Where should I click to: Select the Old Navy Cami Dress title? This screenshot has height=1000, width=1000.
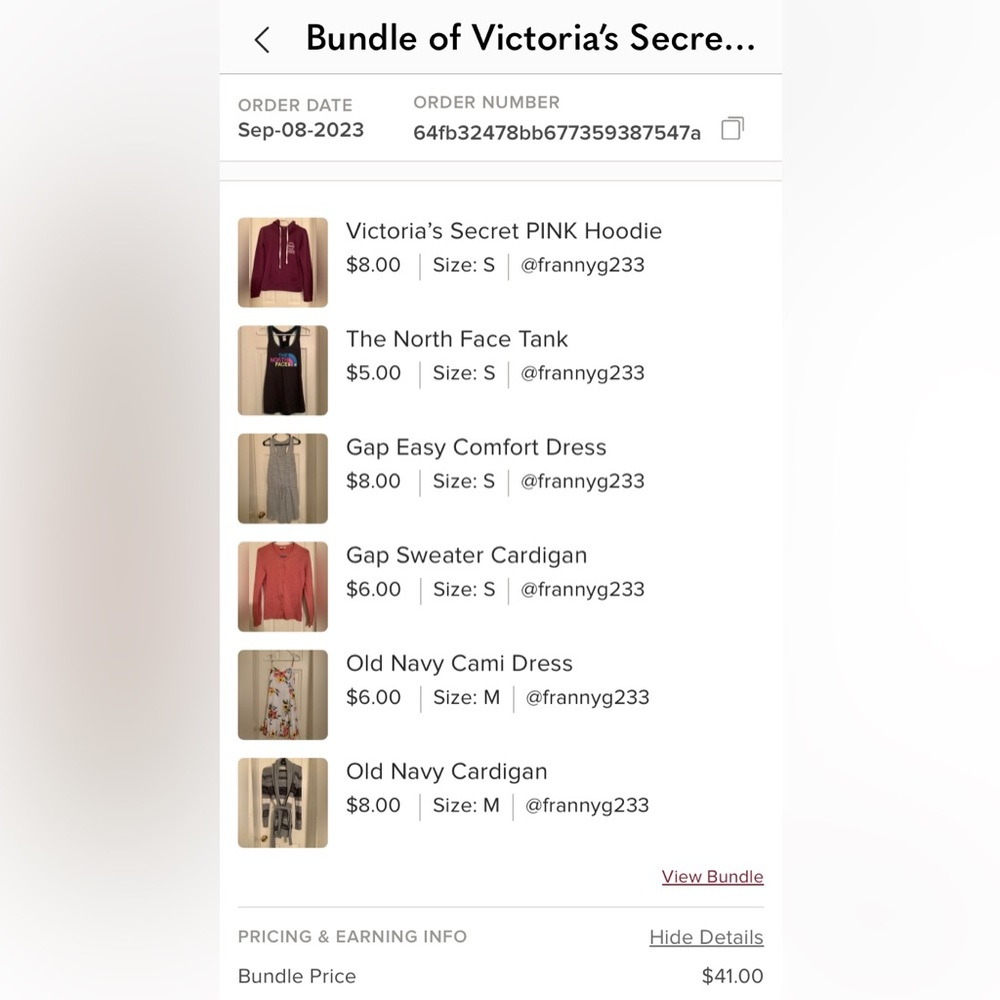point(459,663)
